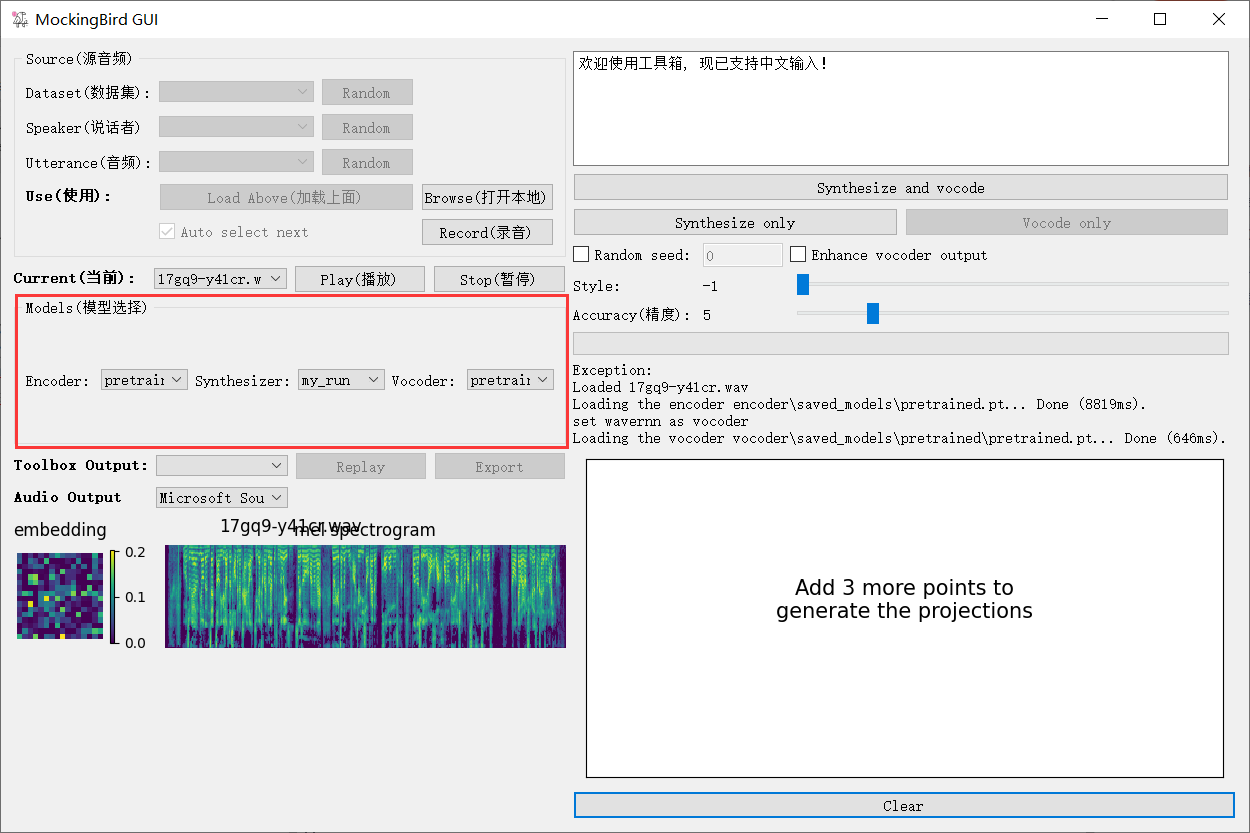Screen dimensions: 1250x833
Task: Open the Audio Output device dropdown
Action: 221,497
